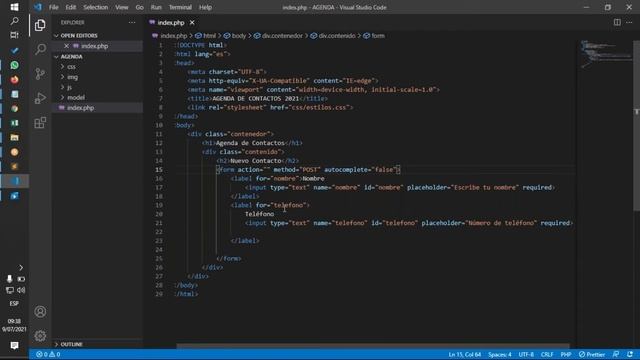
Task: Open Explorer Views and More Actions ellipsis
Action: [132, 22]
